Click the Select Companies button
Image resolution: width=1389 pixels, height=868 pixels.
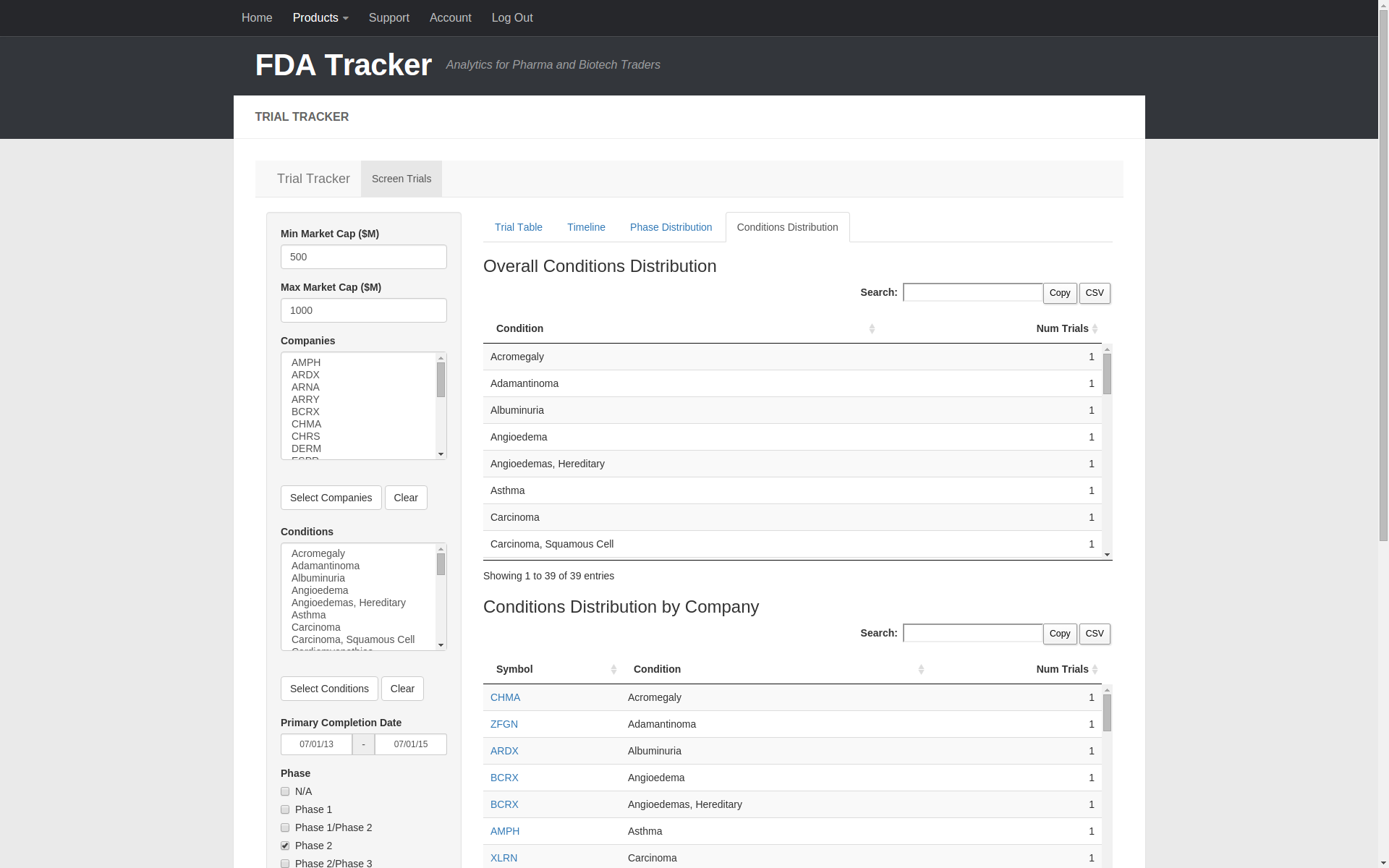click(331, 498)
